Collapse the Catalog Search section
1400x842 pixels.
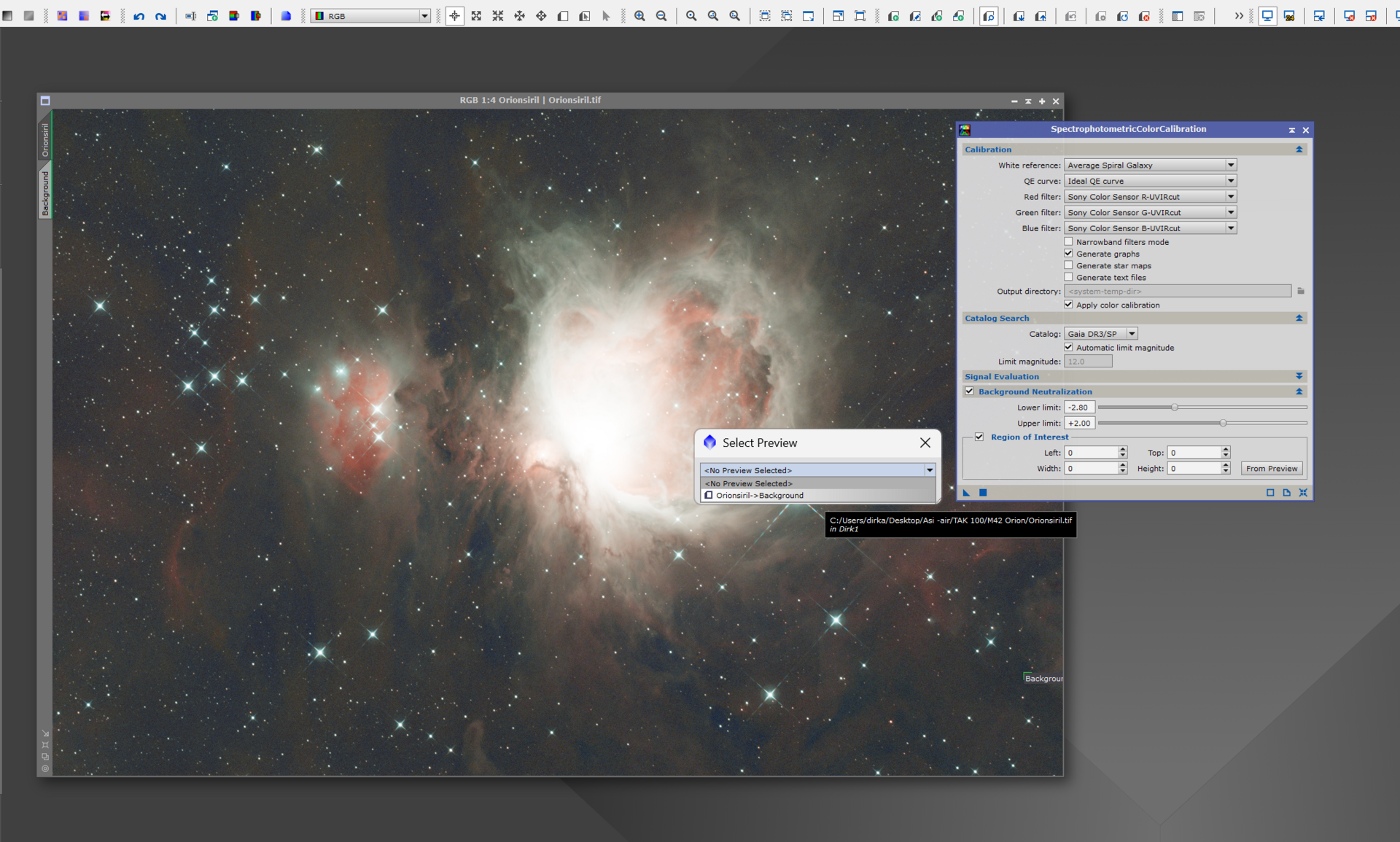(x=1299, y=318)
